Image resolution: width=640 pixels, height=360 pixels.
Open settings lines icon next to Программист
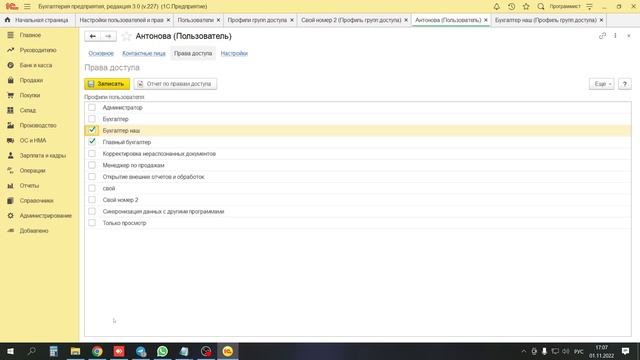point(589,7)
